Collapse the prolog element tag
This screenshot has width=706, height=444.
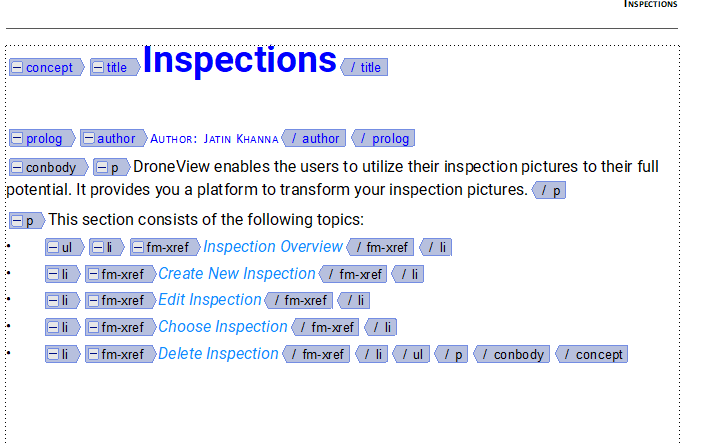click(x=17, y=138)
